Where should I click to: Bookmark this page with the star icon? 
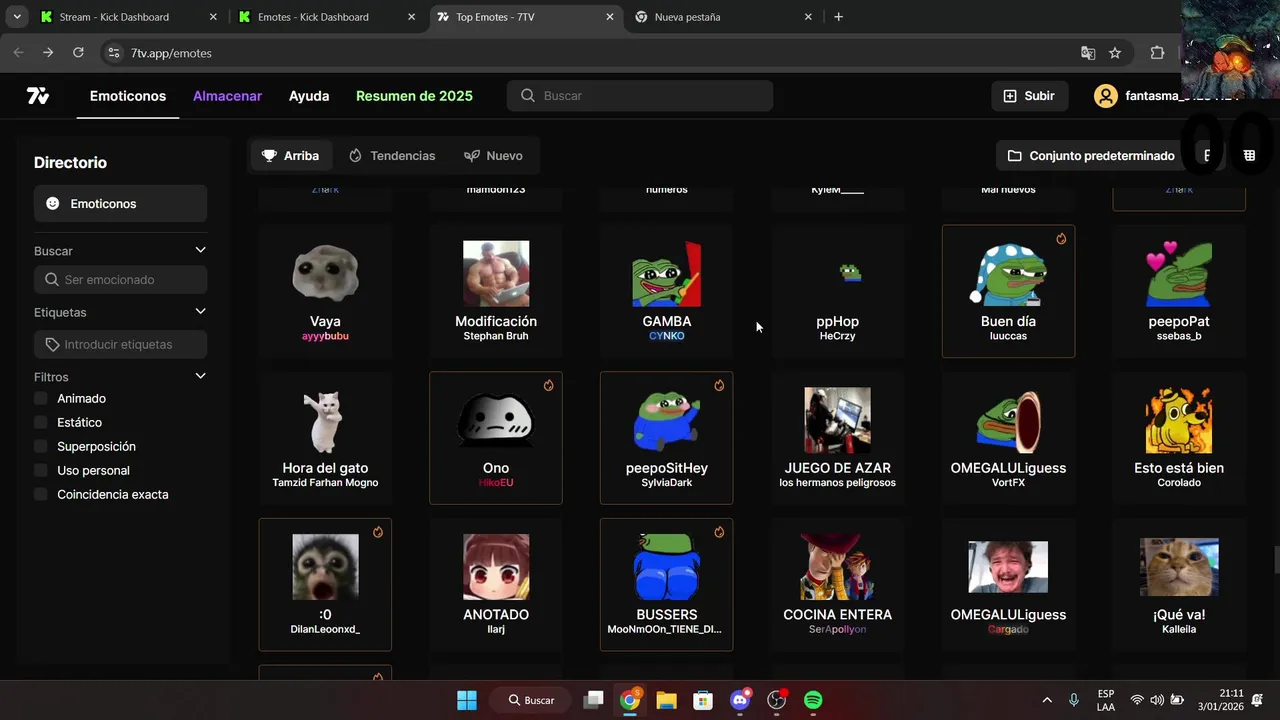(x=1115, y=53)
